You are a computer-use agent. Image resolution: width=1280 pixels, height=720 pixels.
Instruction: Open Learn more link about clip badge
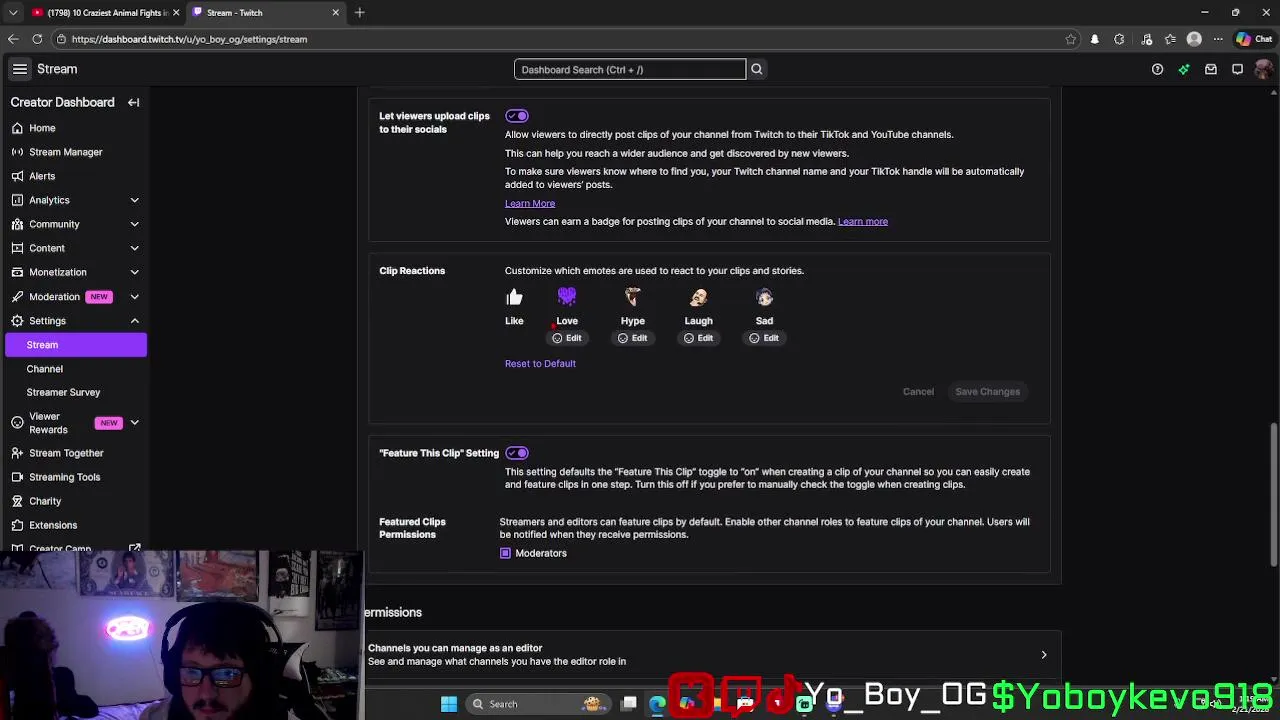863,221
